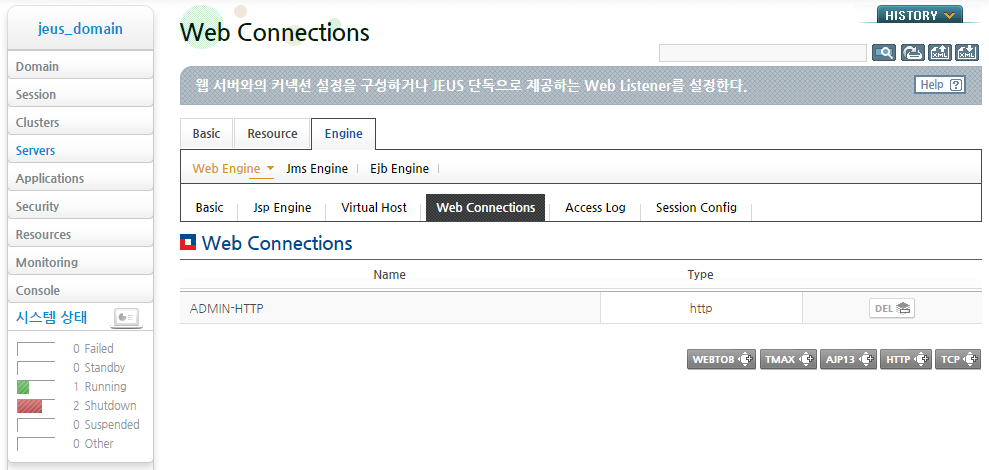The width and height of the screenshot is (989, 470).
Task: Click the Type column header
Action: coord(700,274)
